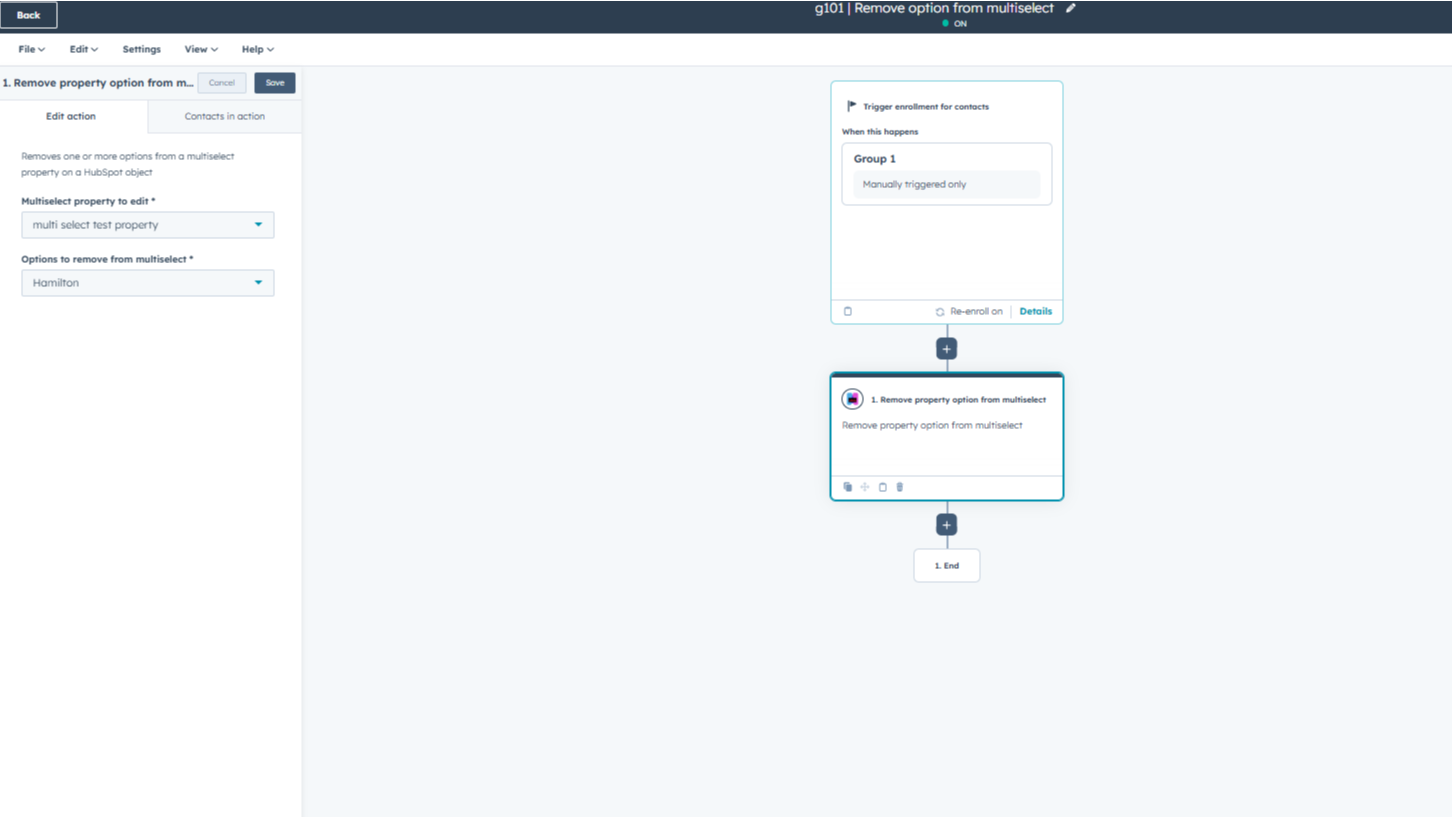
Task: Click the Save button
Action: [275, 83]
